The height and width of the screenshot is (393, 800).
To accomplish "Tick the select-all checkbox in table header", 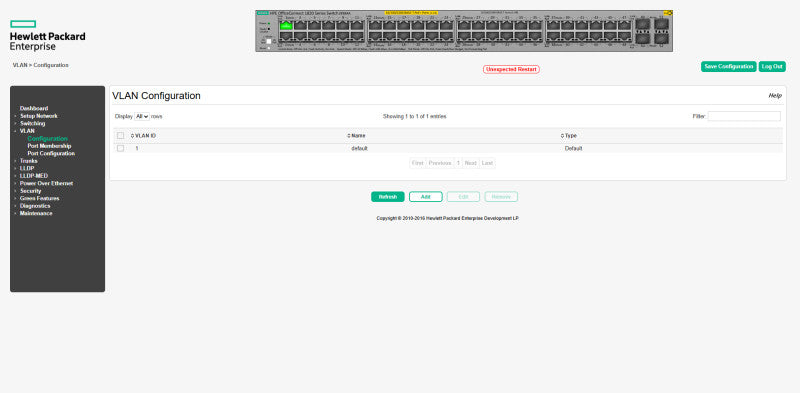I will coord(120,136).
